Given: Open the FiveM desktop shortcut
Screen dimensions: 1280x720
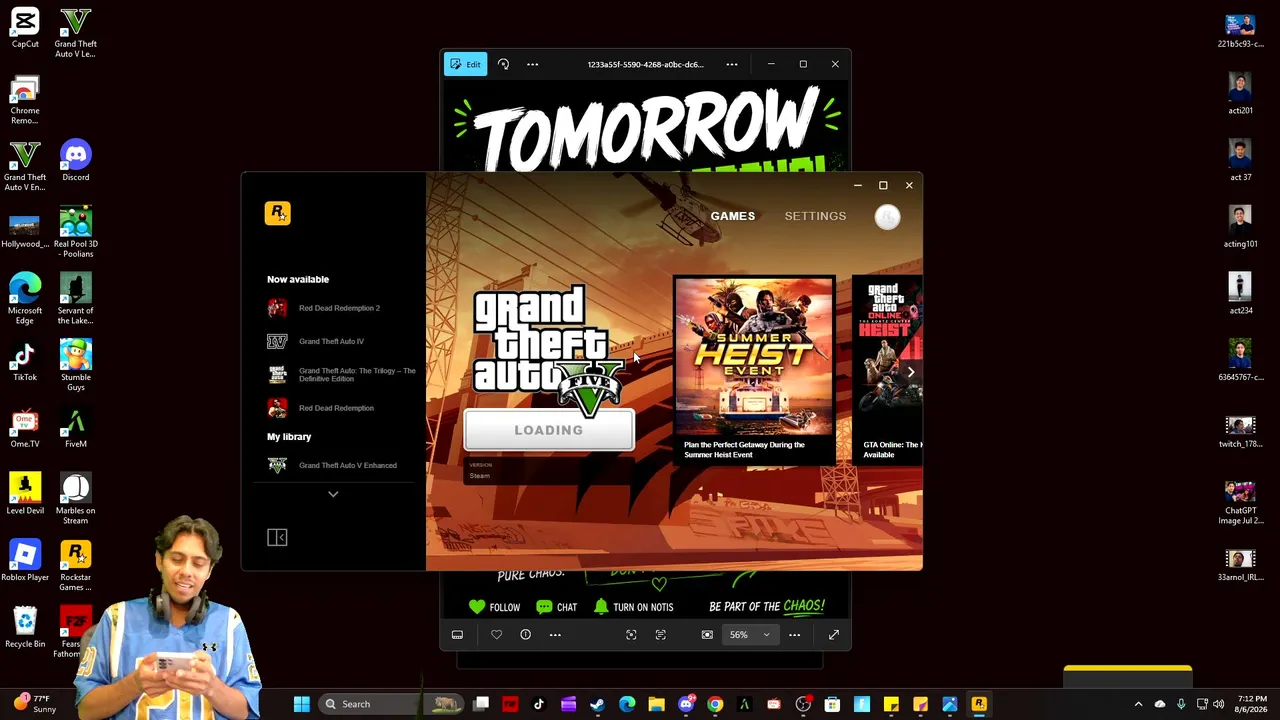Looking at the screenshot, I should pyautogui.click(x=75, y=428).
